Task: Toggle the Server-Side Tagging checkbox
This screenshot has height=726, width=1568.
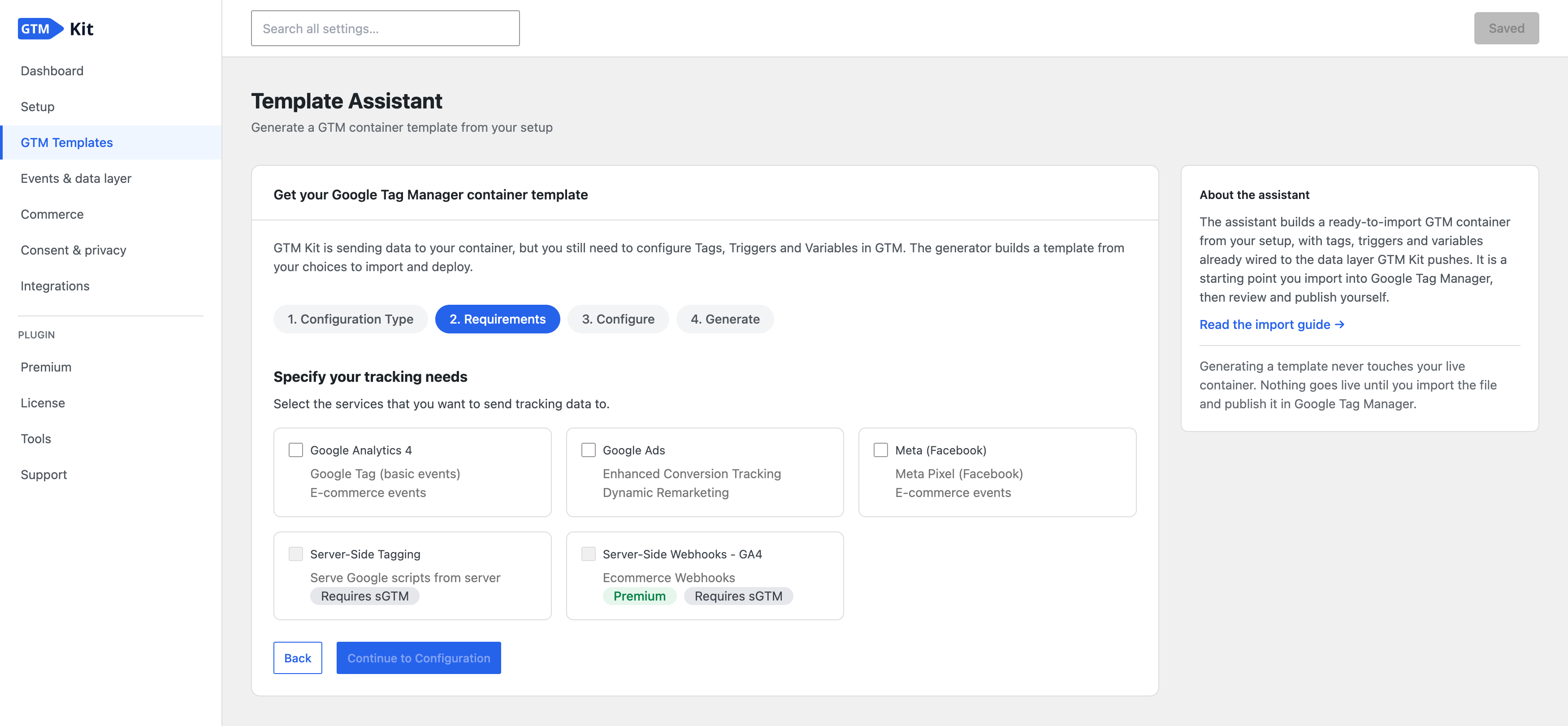Action: (x=296, y=554)
